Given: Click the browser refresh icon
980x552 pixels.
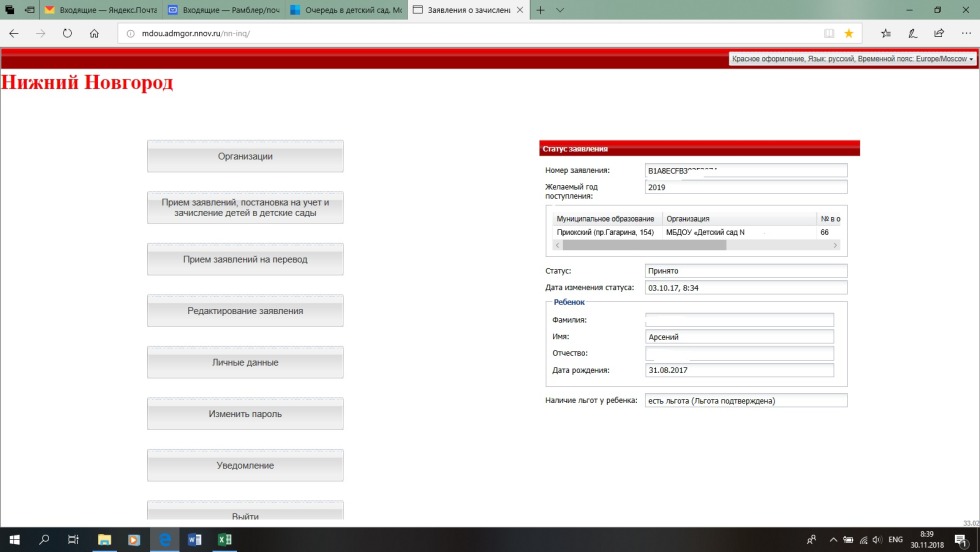Looking at the screenshot, I should [x=67, y=32].
